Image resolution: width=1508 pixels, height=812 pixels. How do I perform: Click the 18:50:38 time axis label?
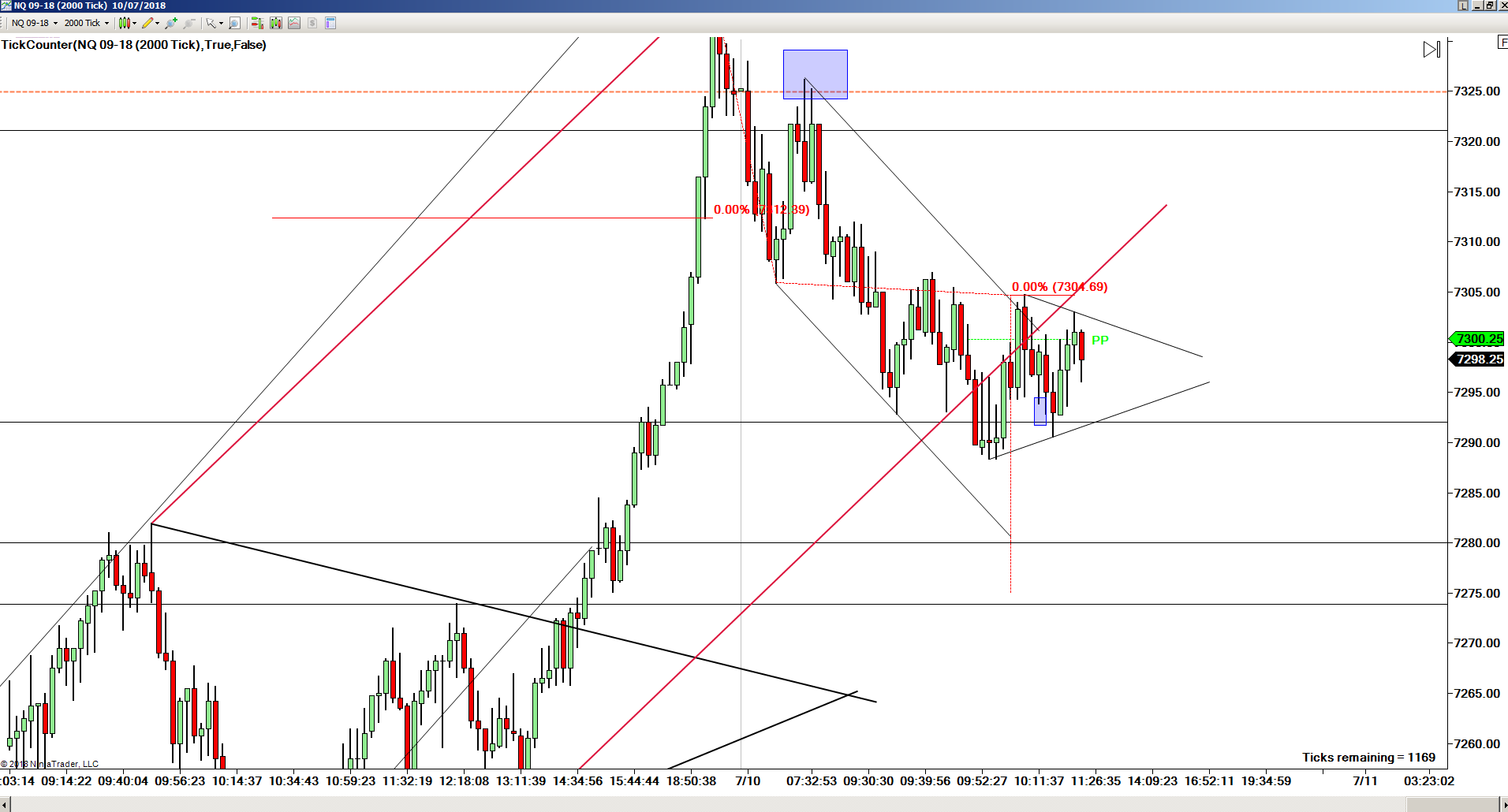pos(692,781)
